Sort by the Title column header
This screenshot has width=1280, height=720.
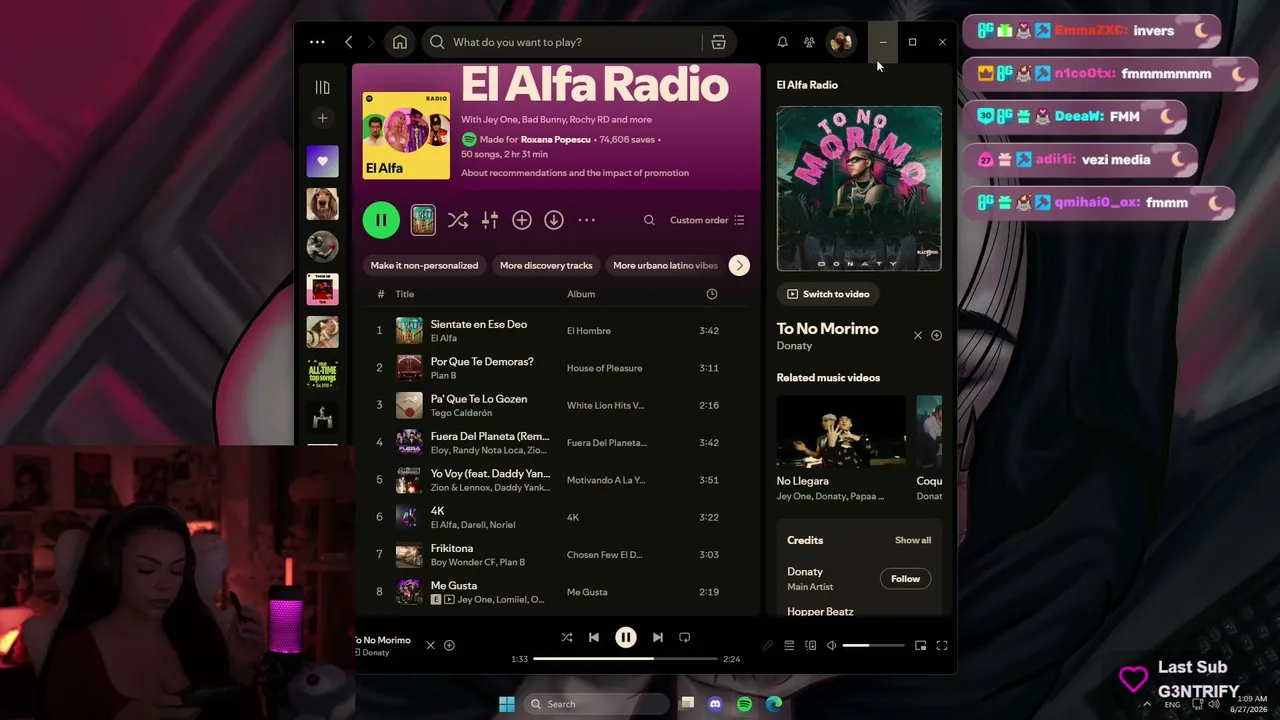point(404,294)
